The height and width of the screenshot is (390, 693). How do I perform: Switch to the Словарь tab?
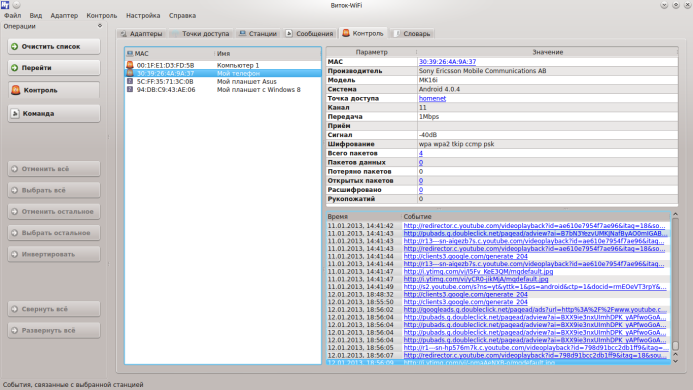pyautogui.click(x=412, y=34)
